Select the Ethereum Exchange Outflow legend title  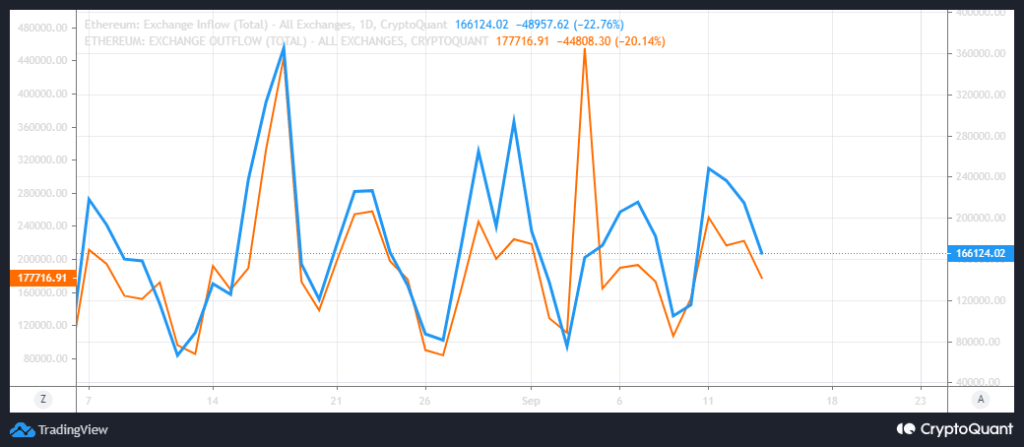(287, 41)
